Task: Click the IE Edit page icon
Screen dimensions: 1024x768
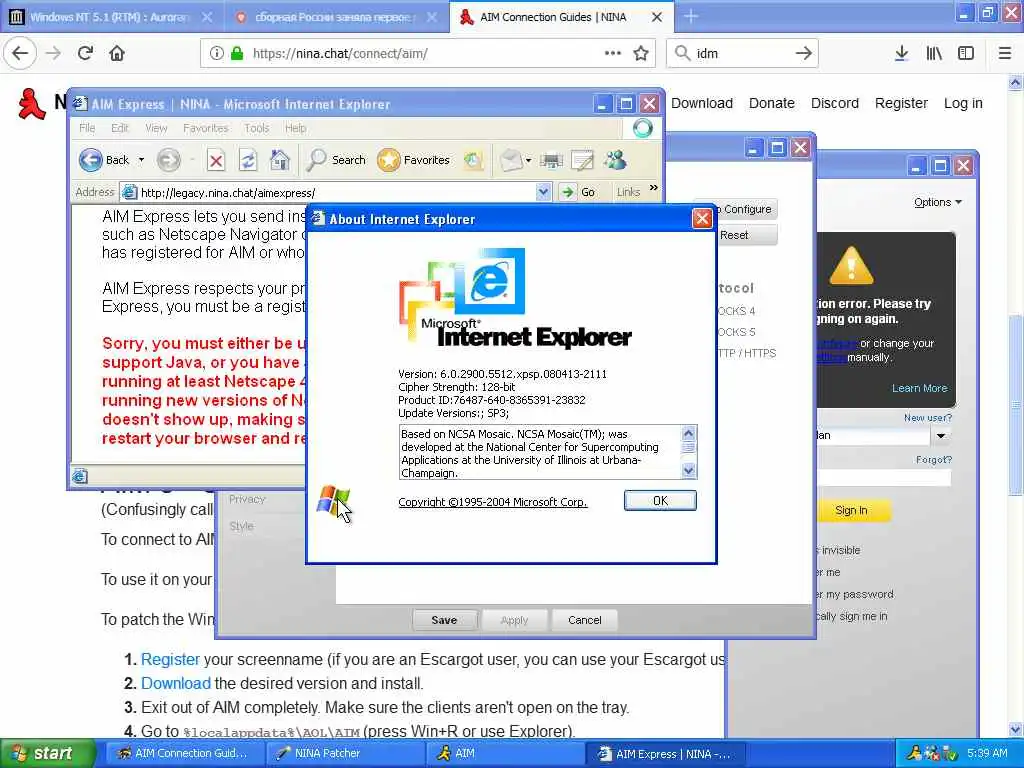Action: pyautogui.click(x=582, y=160)
